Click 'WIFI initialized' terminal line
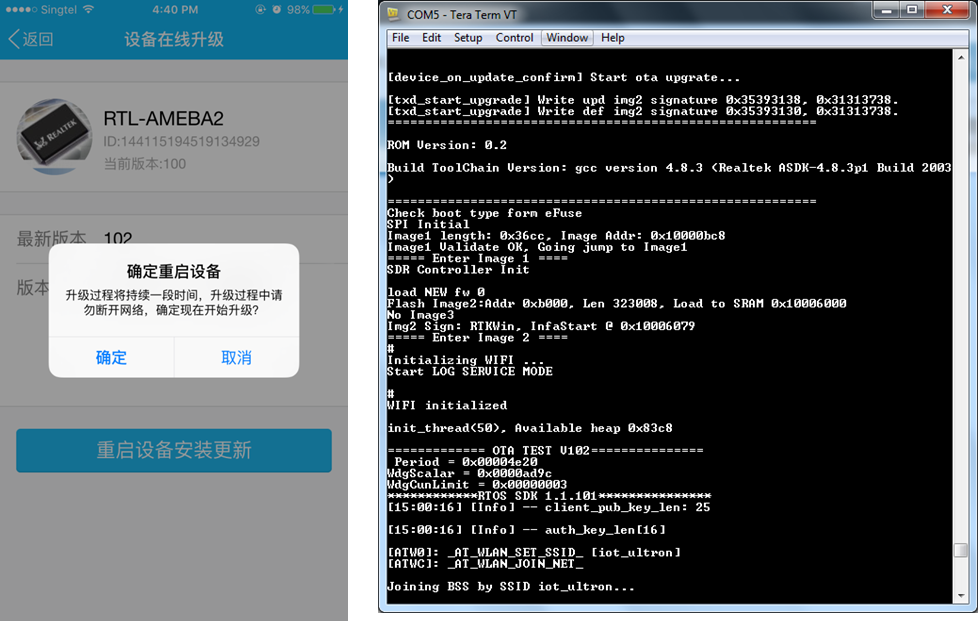The image size is (978, 621). point(447,405)
